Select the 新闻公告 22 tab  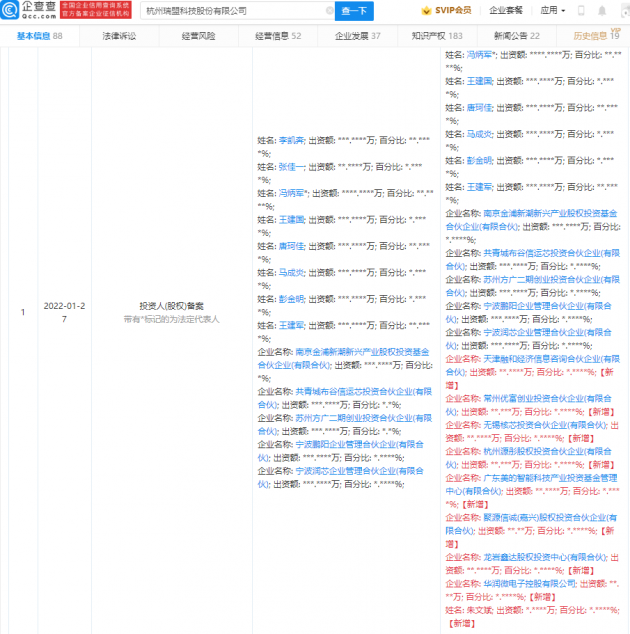coord(517,36)
